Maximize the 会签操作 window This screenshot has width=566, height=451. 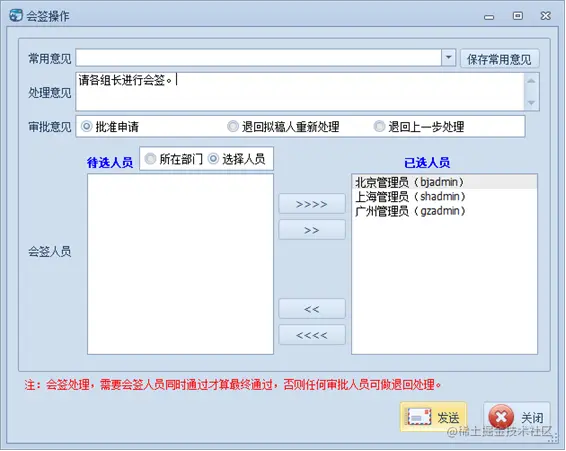tap(518, 16)
